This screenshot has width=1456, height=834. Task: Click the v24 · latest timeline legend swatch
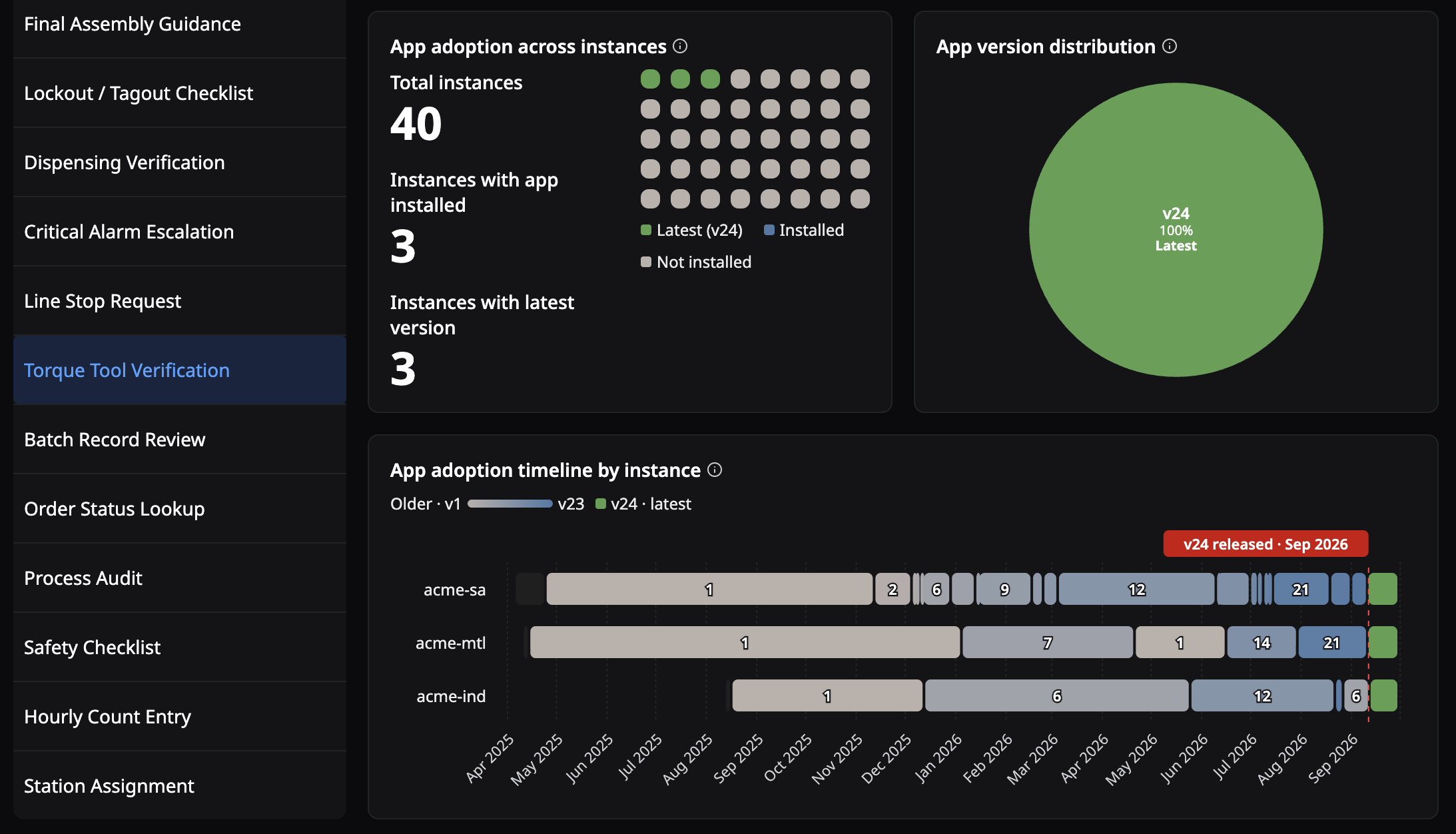pos(600,504)
